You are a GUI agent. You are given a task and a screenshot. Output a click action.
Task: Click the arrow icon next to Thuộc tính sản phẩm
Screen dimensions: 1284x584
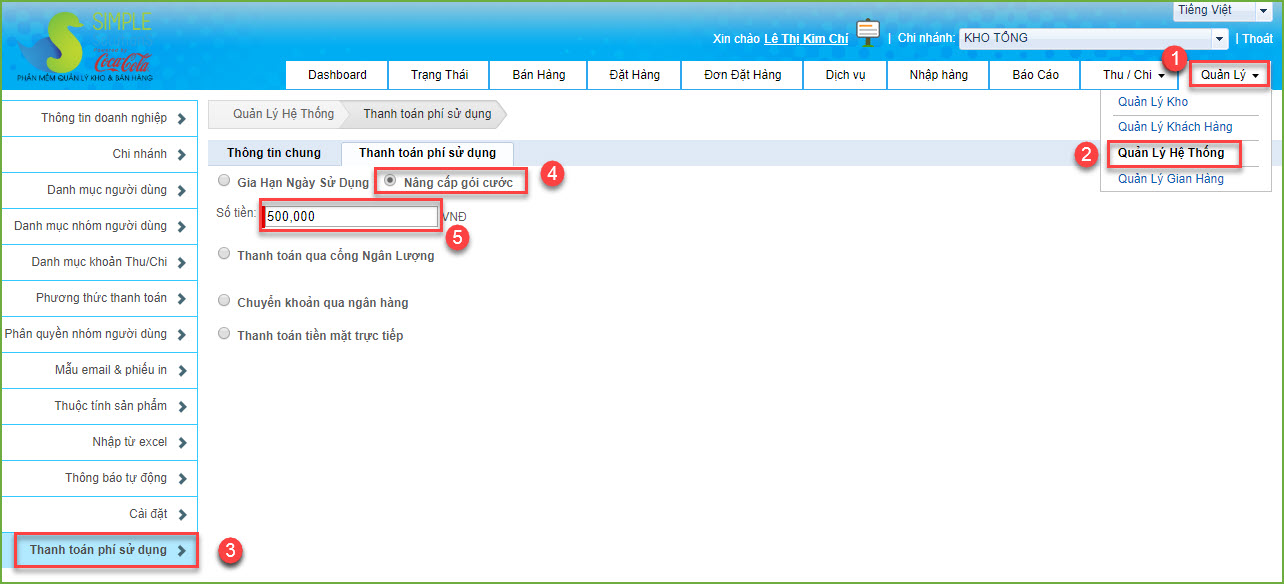pyautogui.click(x=181, y=407)
